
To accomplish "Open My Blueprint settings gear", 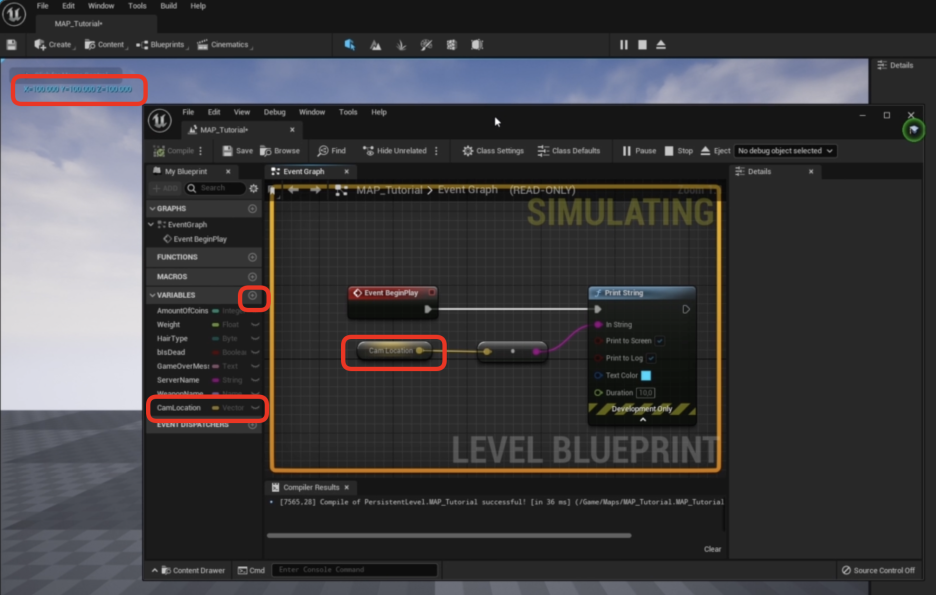I will click(x=254, y=188).
